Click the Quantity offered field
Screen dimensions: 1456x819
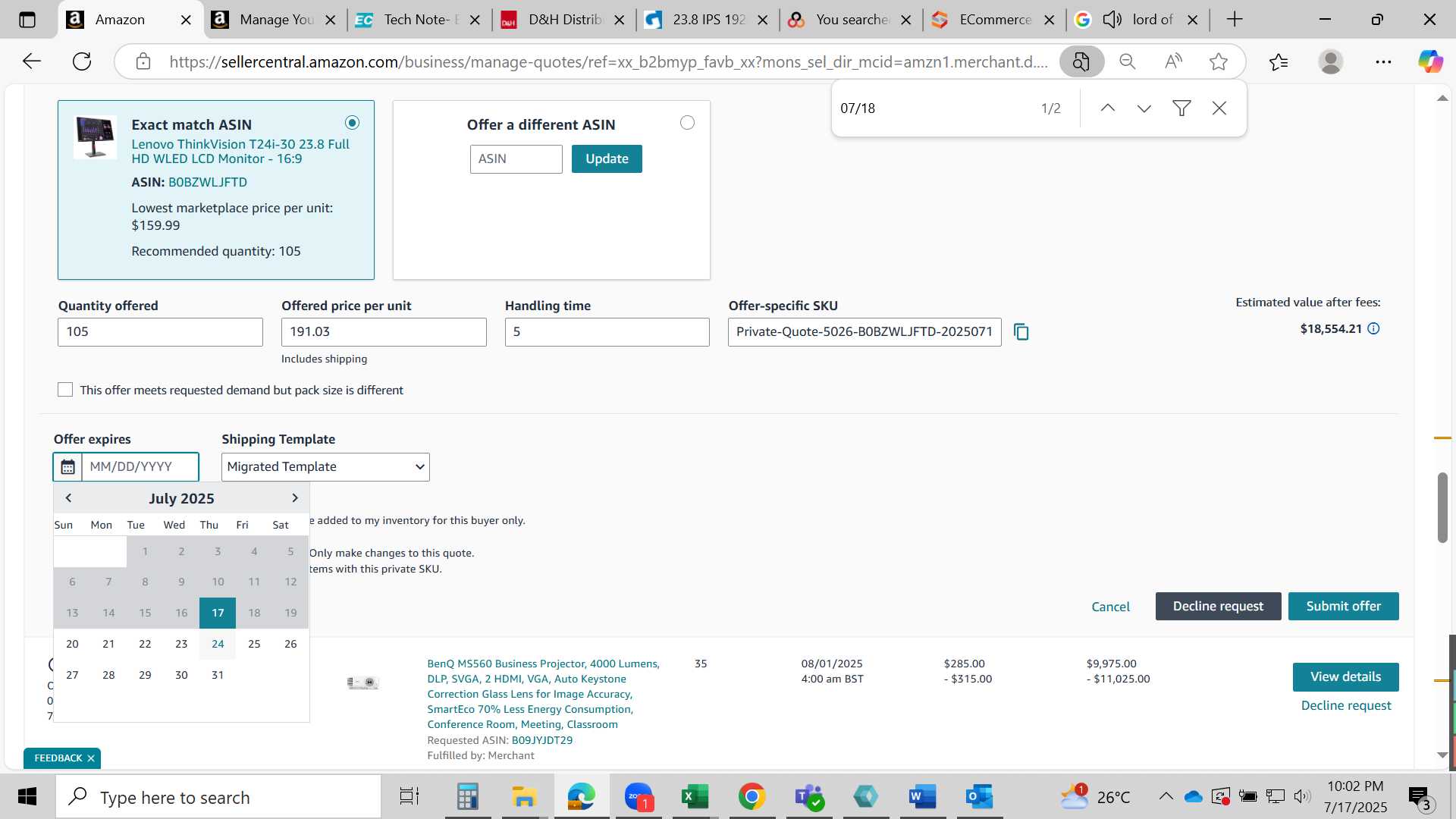[160, 332]
